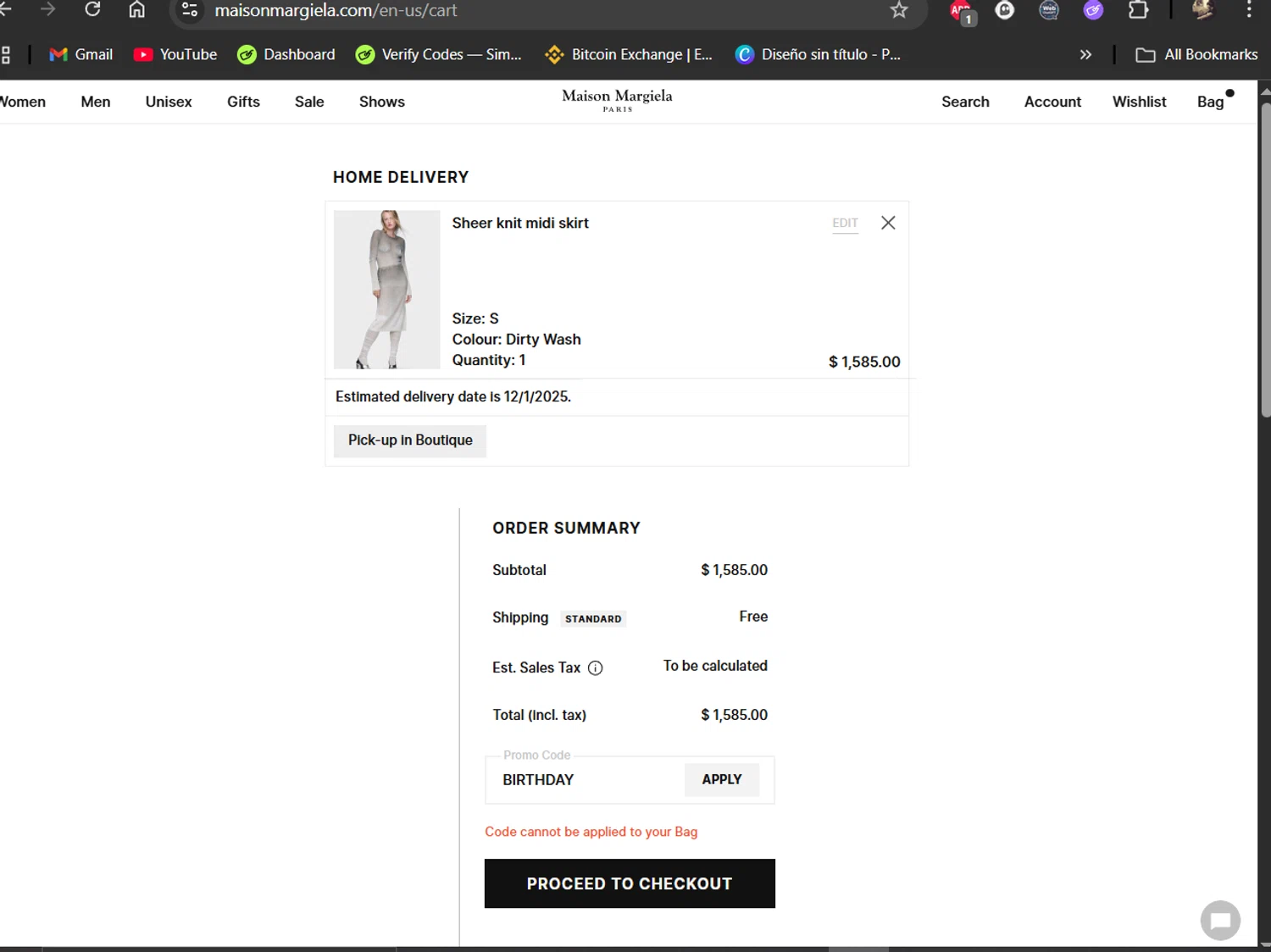Open the Men menu

pyautogui.click(x=96, y=102)
